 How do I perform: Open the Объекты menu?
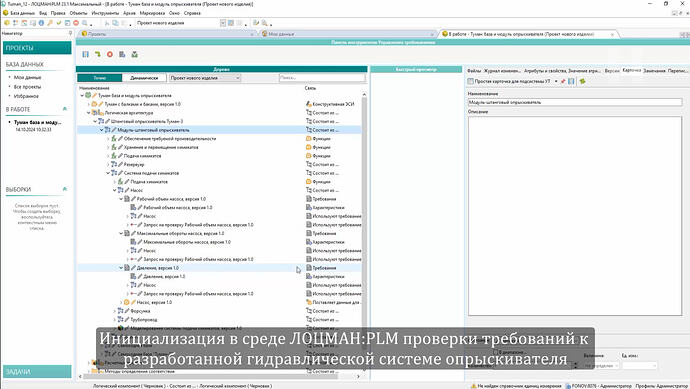click(78, 13)
